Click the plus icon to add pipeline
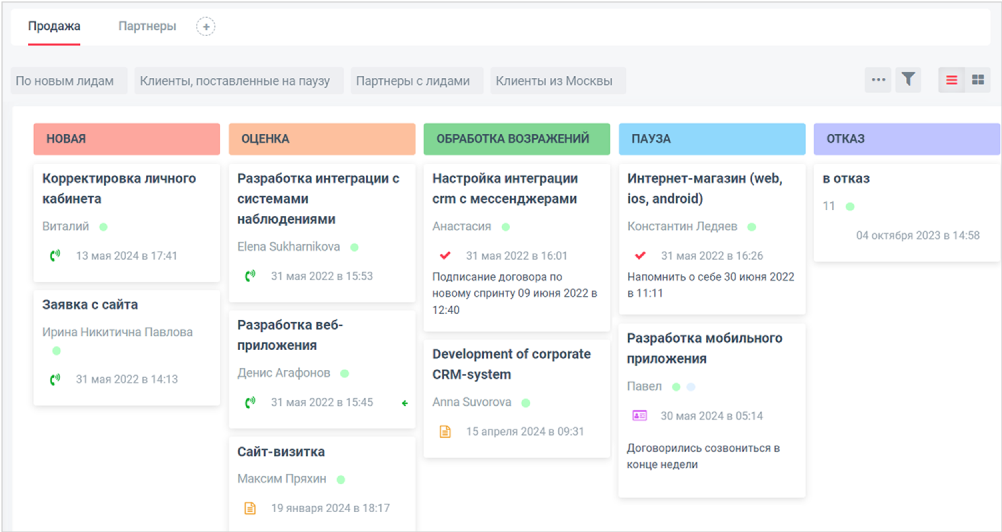This screenshot has height=532, width=1002. point(206,27)
